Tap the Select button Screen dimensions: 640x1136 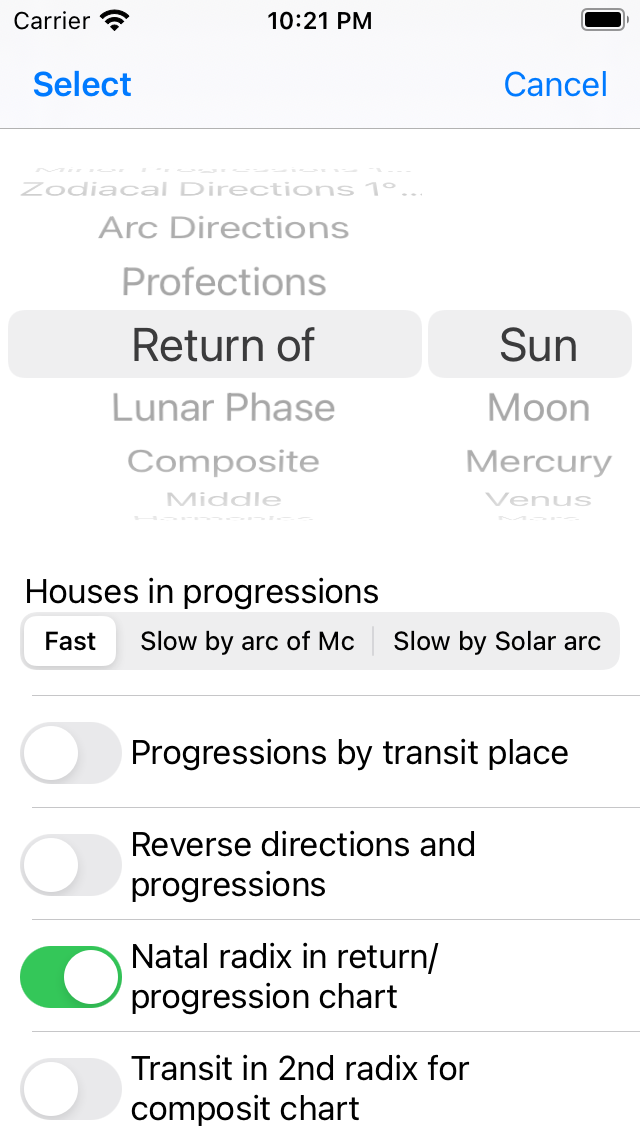tap(81, 85)
